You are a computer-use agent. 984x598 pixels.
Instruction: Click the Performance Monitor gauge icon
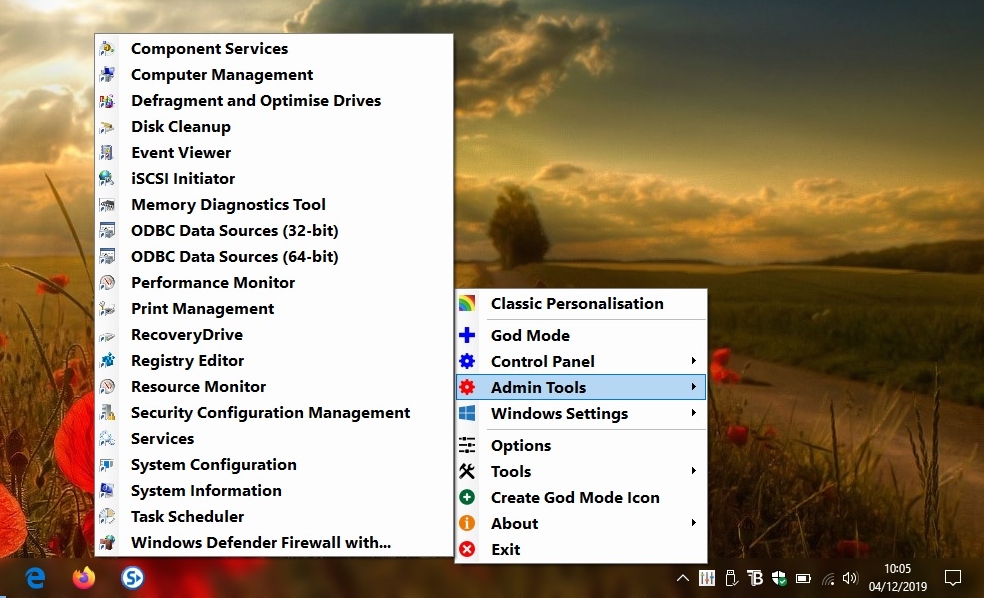coord(107,283)
